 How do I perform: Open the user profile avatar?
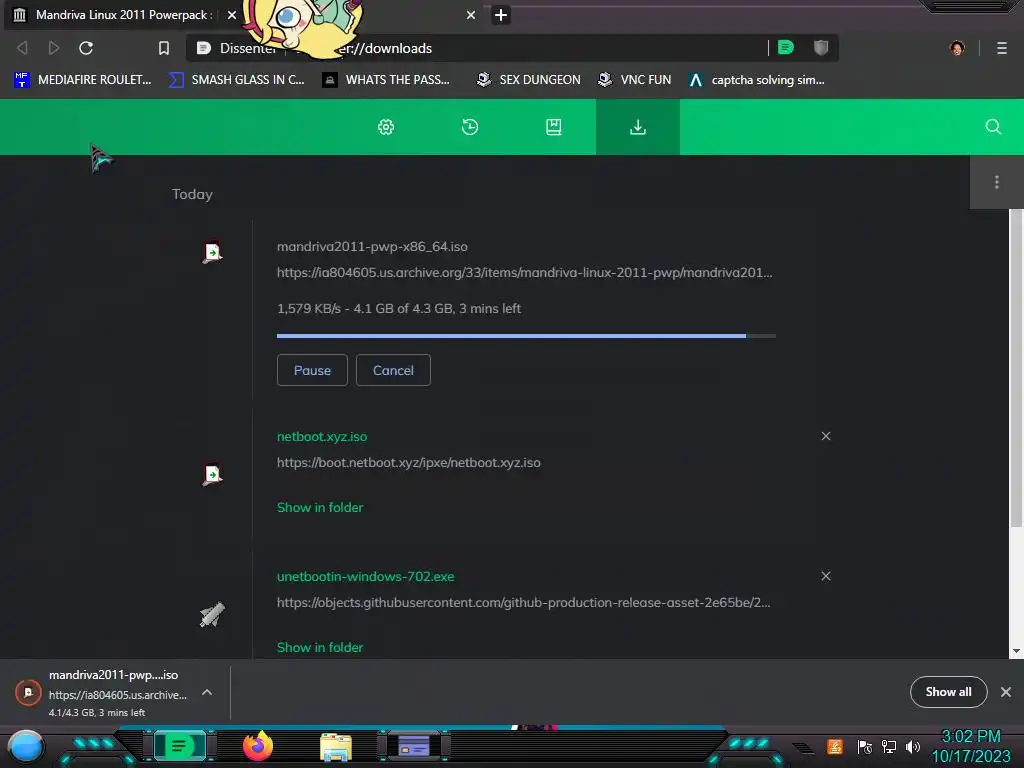click(957, 48)
